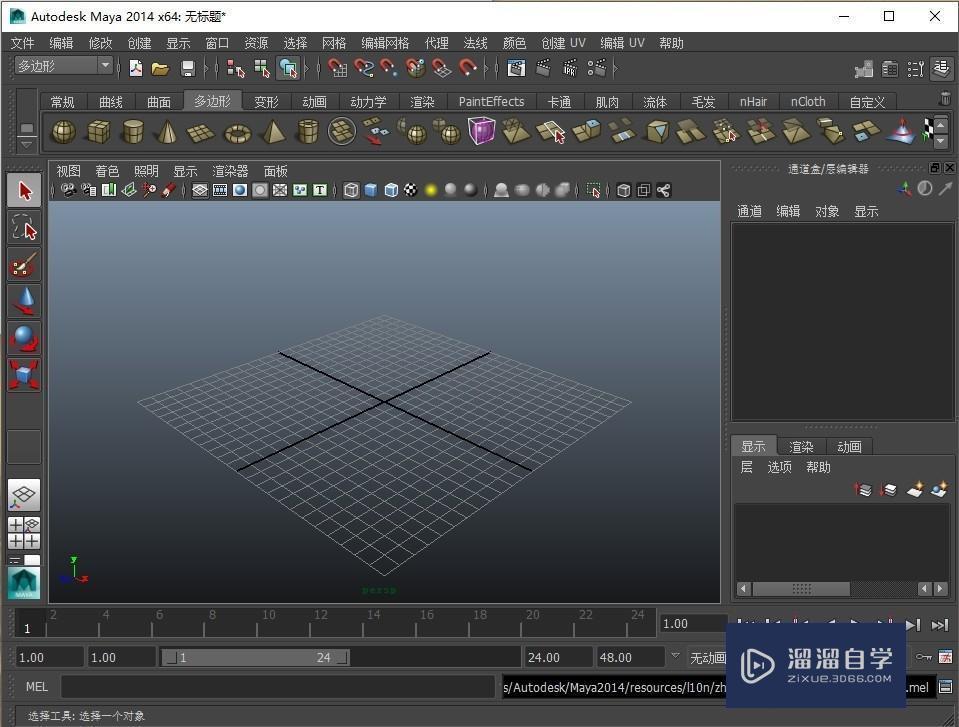Toggle isolate select in viewport toolbar
Screen dimensions: 959x727
(x=593, y=190)
